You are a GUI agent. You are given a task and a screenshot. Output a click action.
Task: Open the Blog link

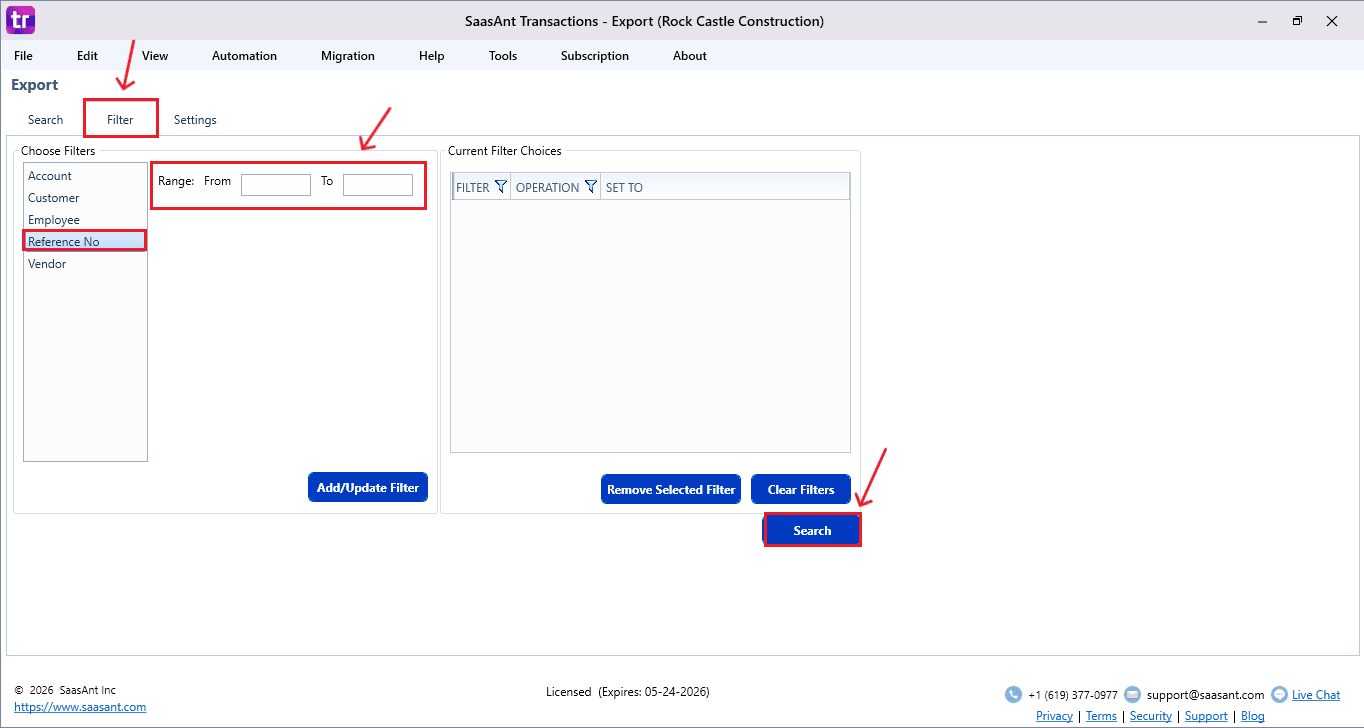1253,716
